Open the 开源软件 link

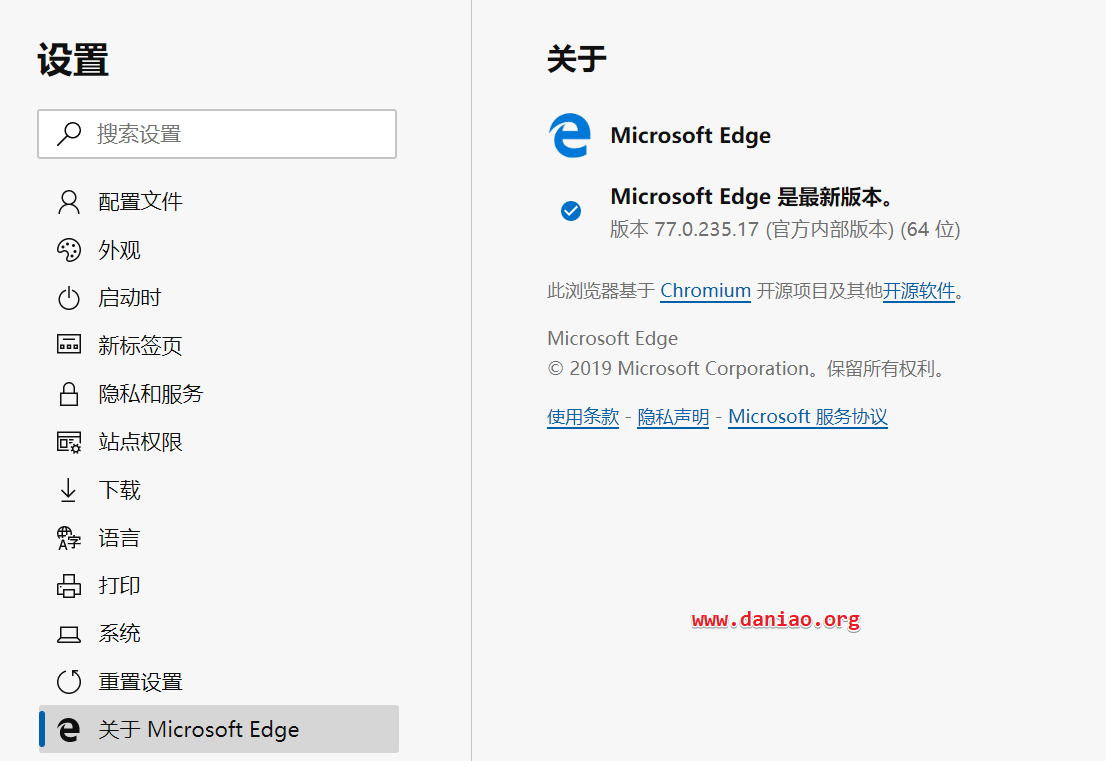[x=918, y=291]
